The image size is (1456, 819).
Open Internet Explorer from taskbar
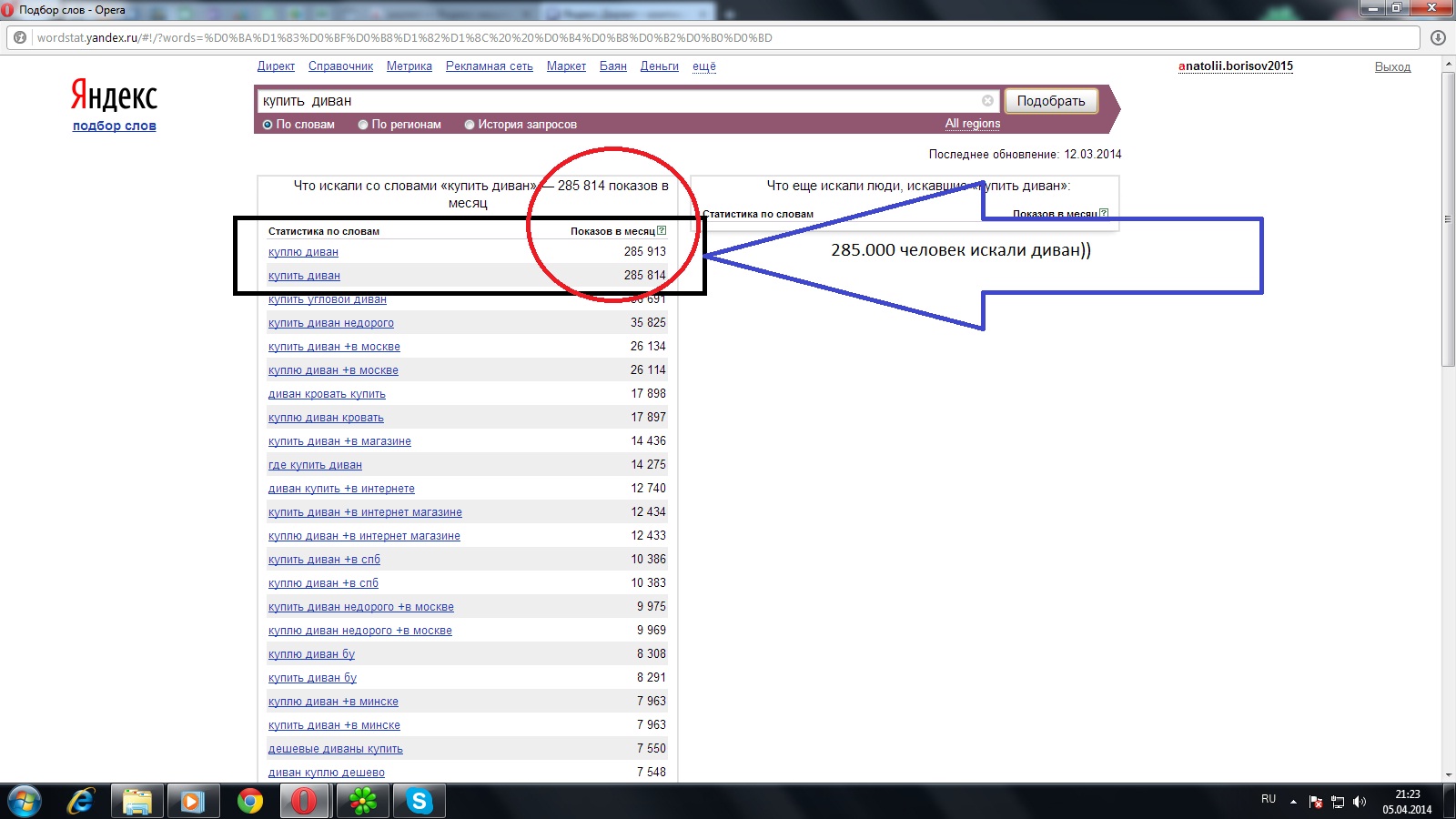(x=81, y=801)
